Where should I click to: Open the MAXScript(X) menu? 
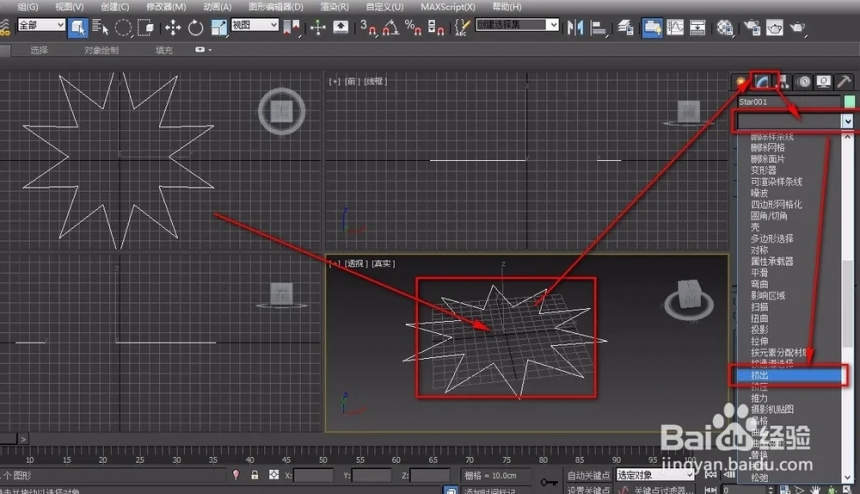tap(448, 7)
